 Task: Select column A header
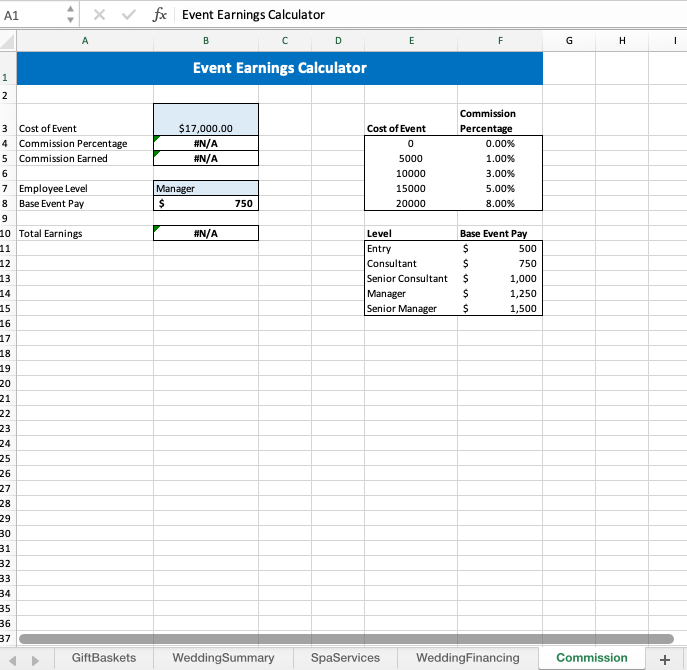(85, 41)
